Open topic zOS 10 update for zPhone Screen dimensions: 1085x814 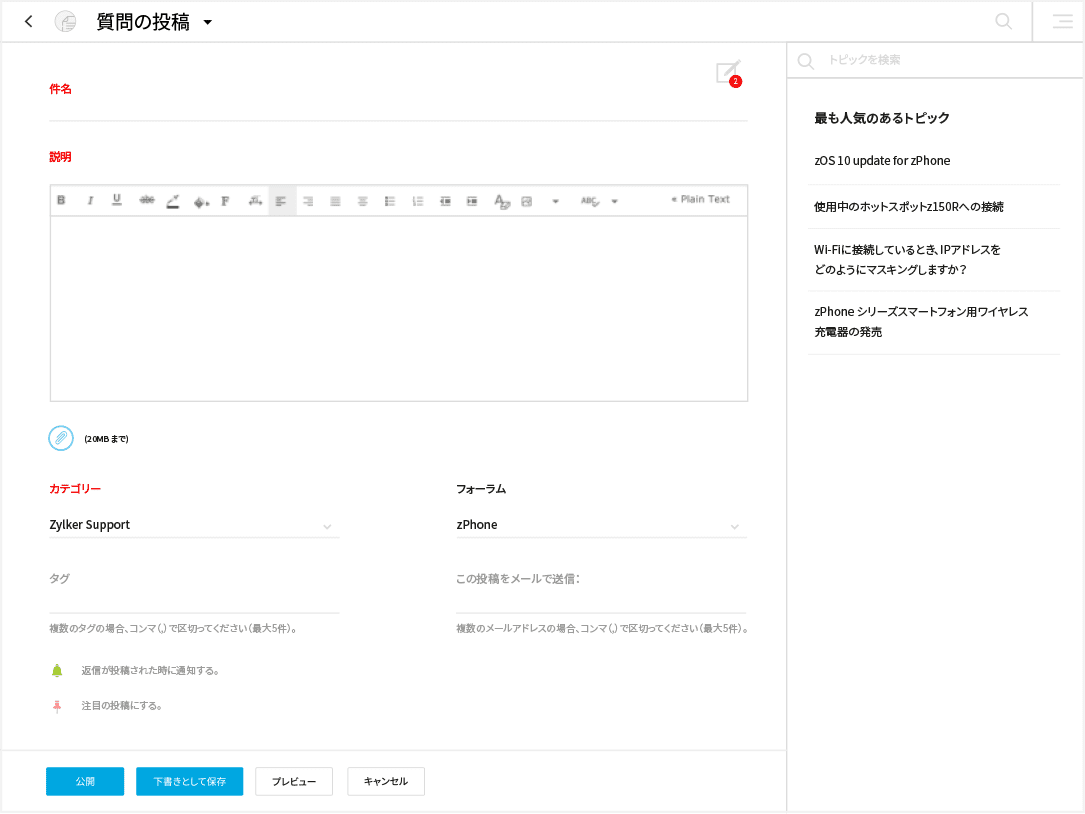(882, 161)
